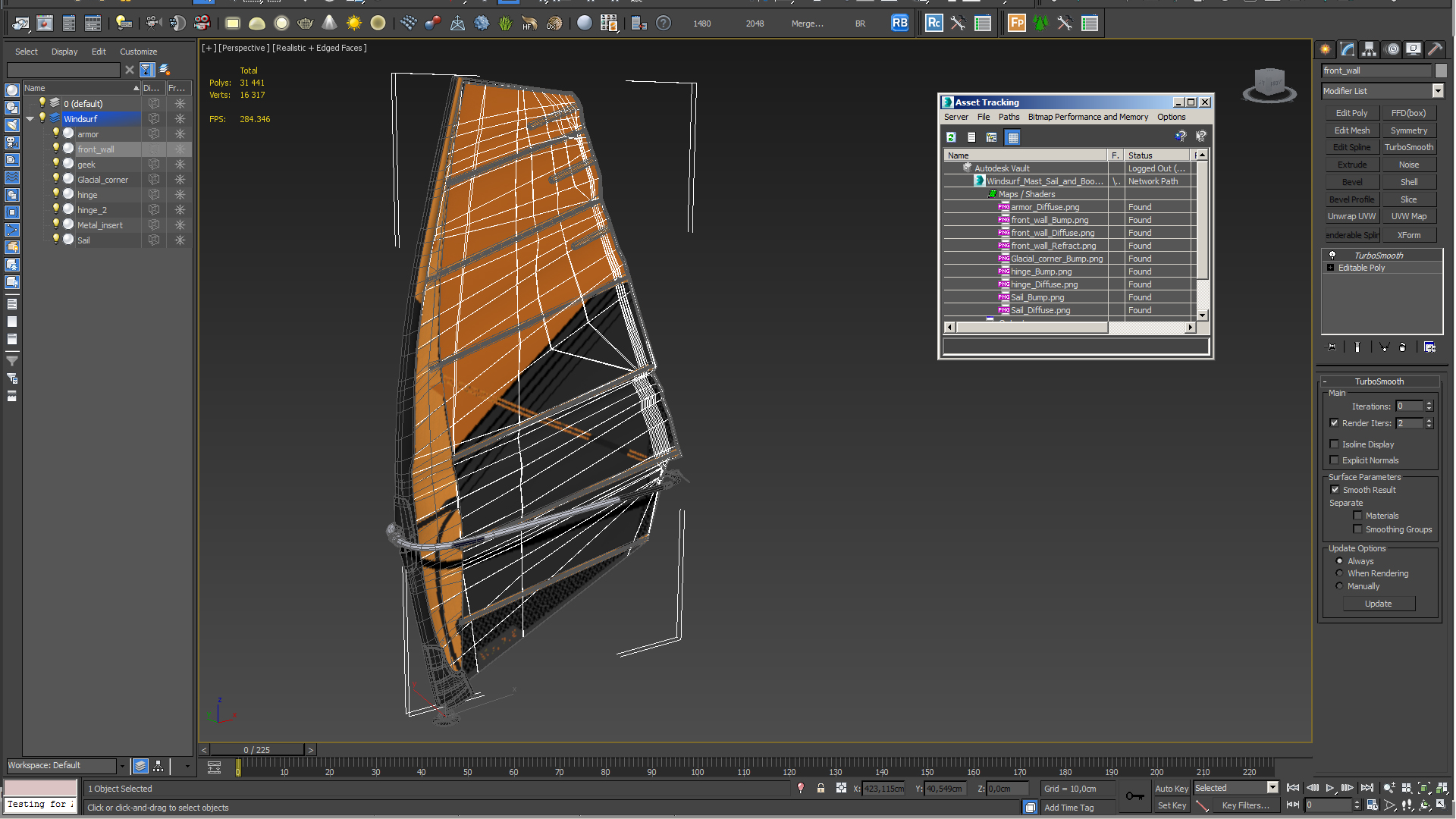Click the hair and fur HF icon
This screenshot has width=1456, height=819.
[x=530, y=24]
